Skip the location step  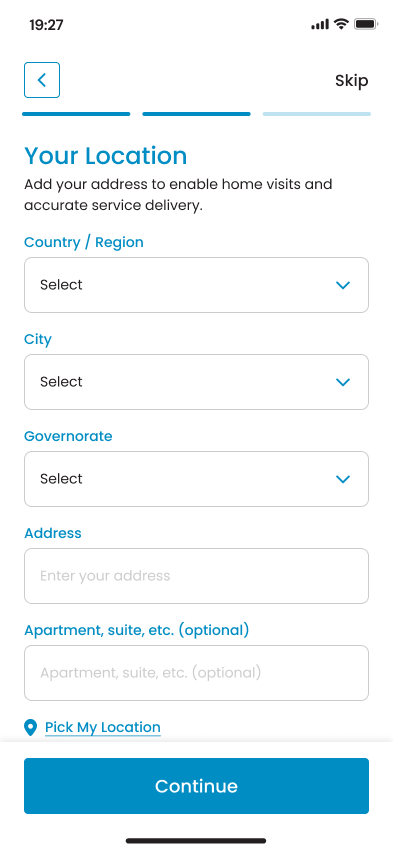[x=351, y=80]
